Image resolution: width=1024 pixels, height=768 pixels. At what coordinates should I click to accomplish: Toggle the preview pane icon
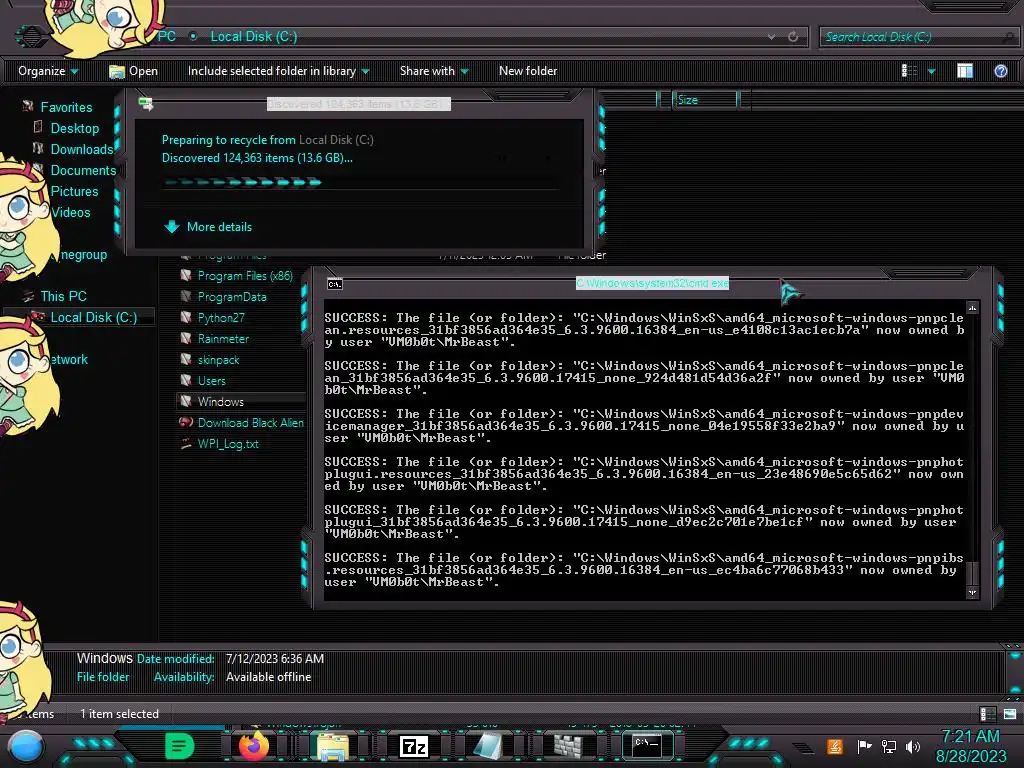[965, 71]
